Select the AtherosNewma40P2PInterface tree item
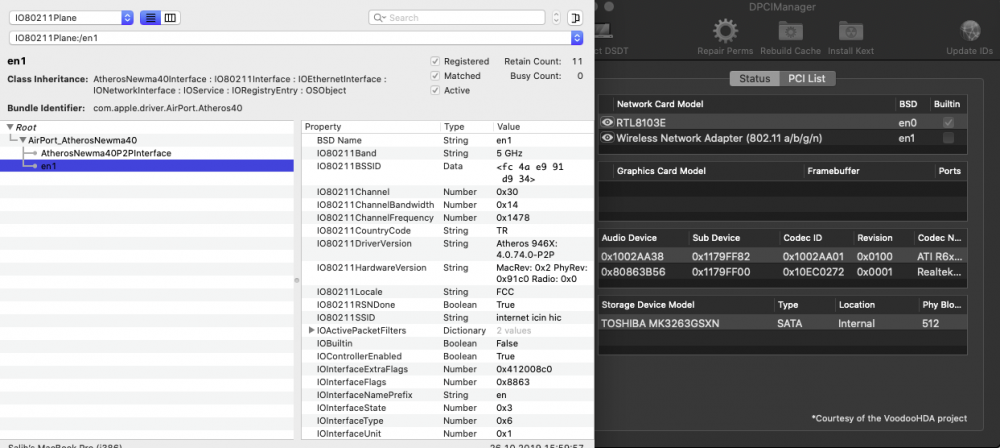 click(106, 153)
